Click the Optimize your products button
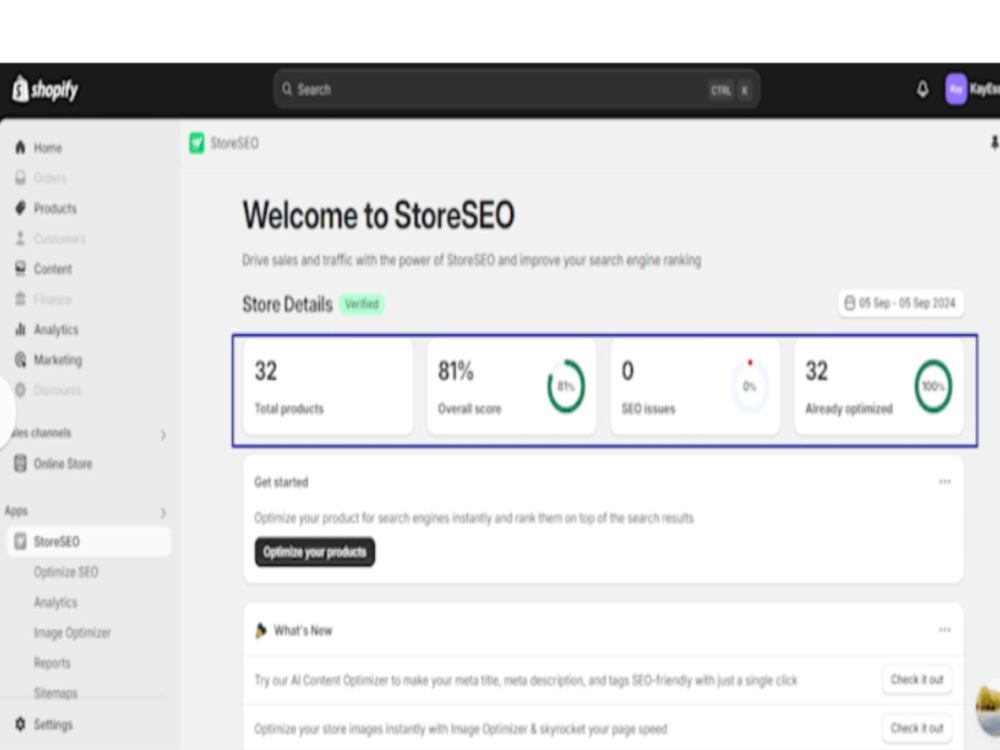This screenshot has height=750, width=1000. (314, 552)
